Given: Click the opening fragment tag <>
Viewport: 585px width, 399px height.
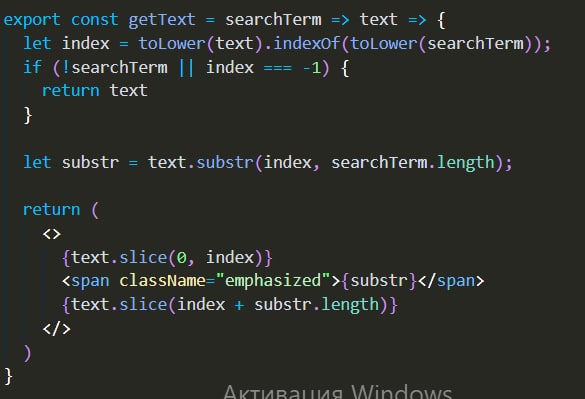Looking at the screenshot, I should tap(51, 234).
